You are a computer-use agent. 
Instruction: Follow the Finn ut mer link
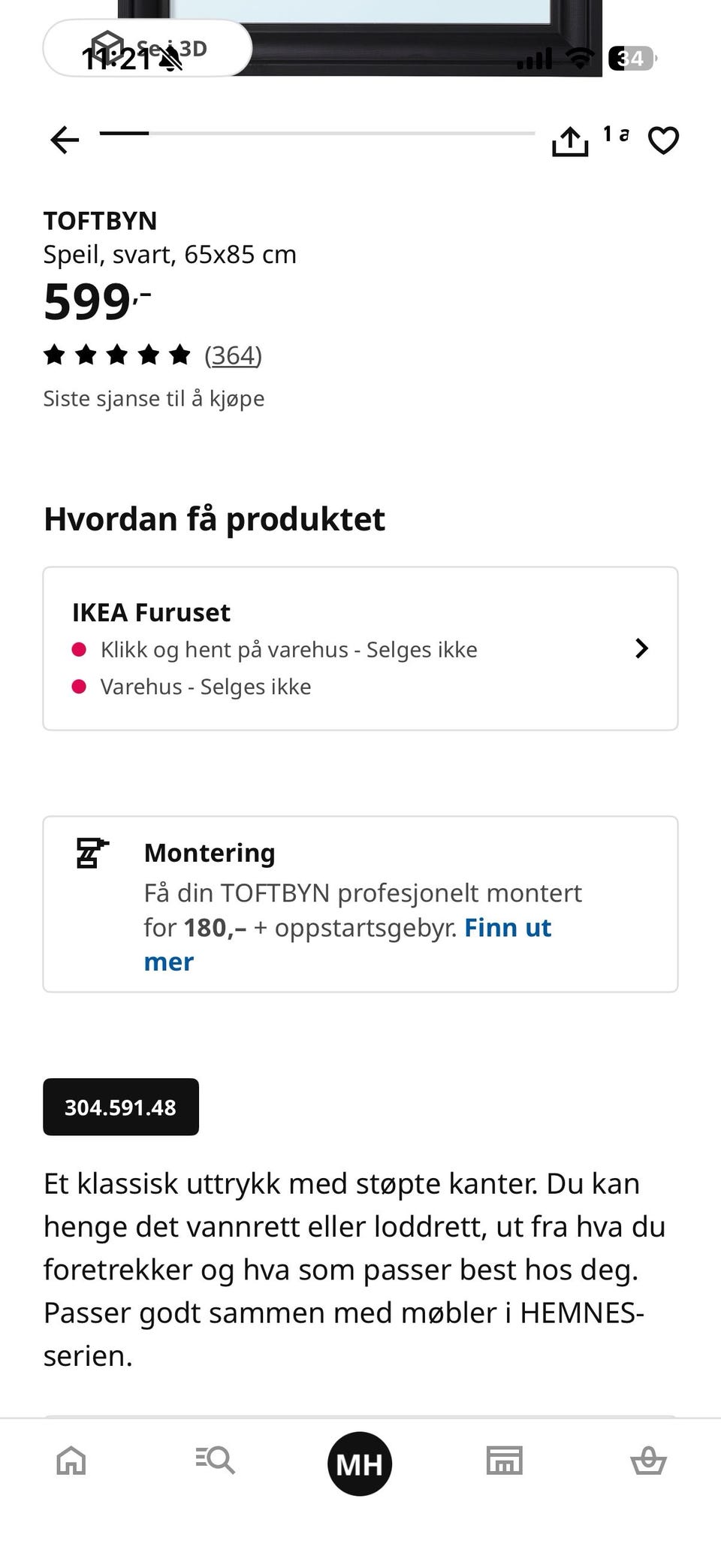(348, 944)
